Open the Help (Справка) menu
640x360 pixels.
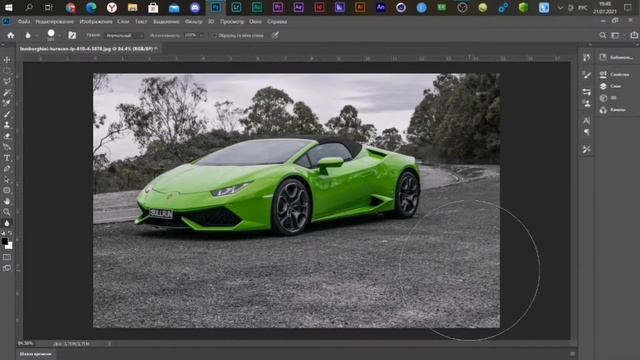277,22
